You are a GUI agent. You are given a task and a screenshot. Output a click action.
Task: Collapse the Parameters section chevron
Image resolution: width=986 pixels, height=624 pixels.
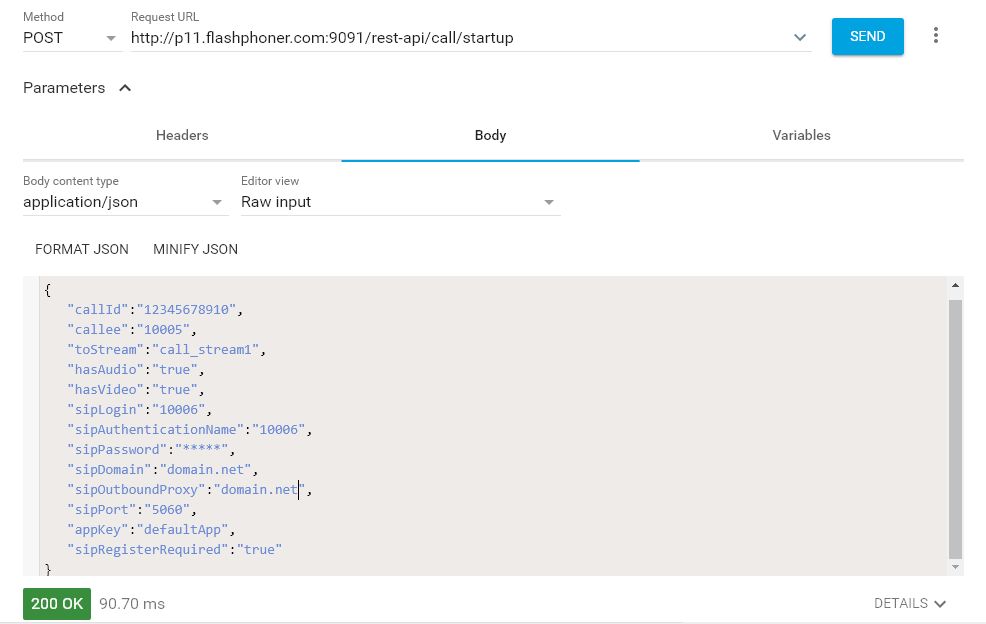(x=125, y=88)
